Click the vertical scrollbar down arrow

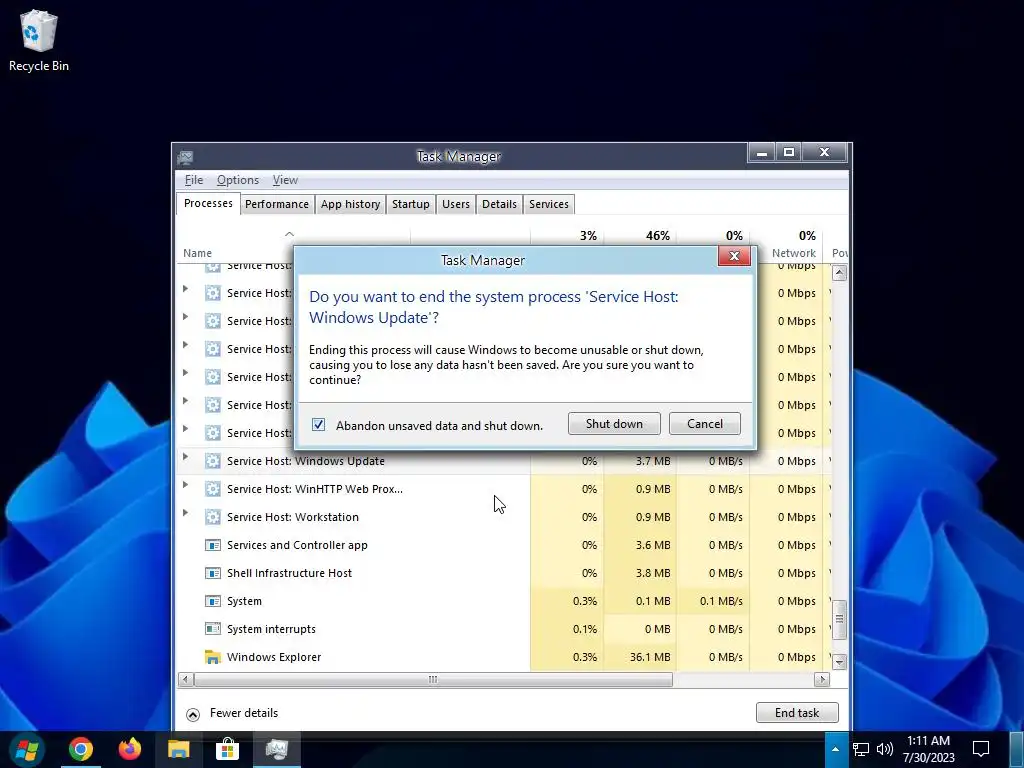[839, 662]
